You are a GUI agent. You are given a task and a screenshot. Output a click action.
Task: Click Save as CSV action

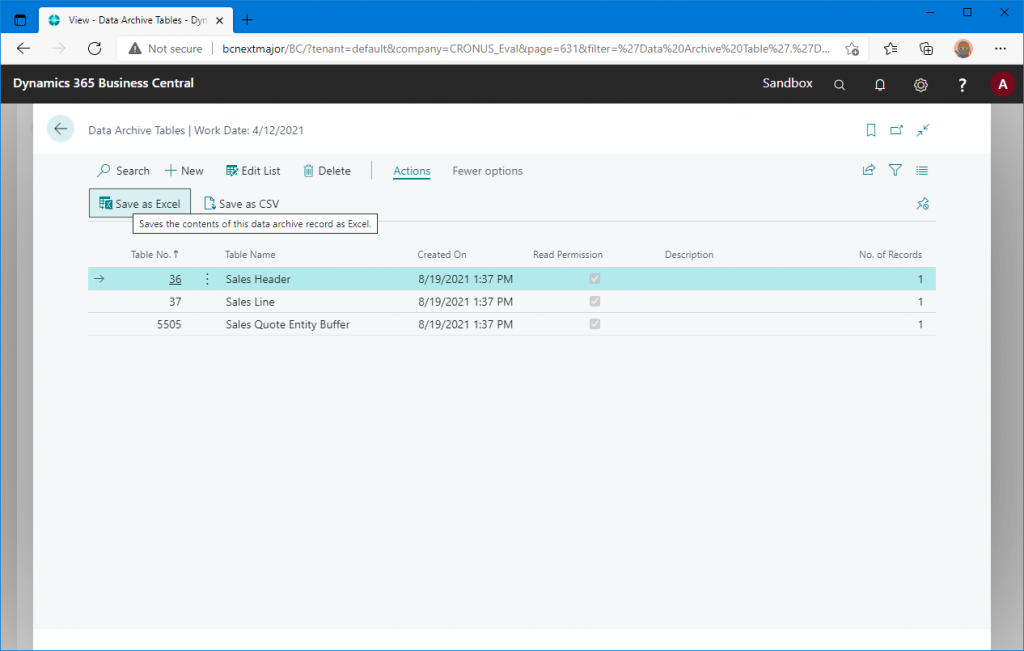242,204
